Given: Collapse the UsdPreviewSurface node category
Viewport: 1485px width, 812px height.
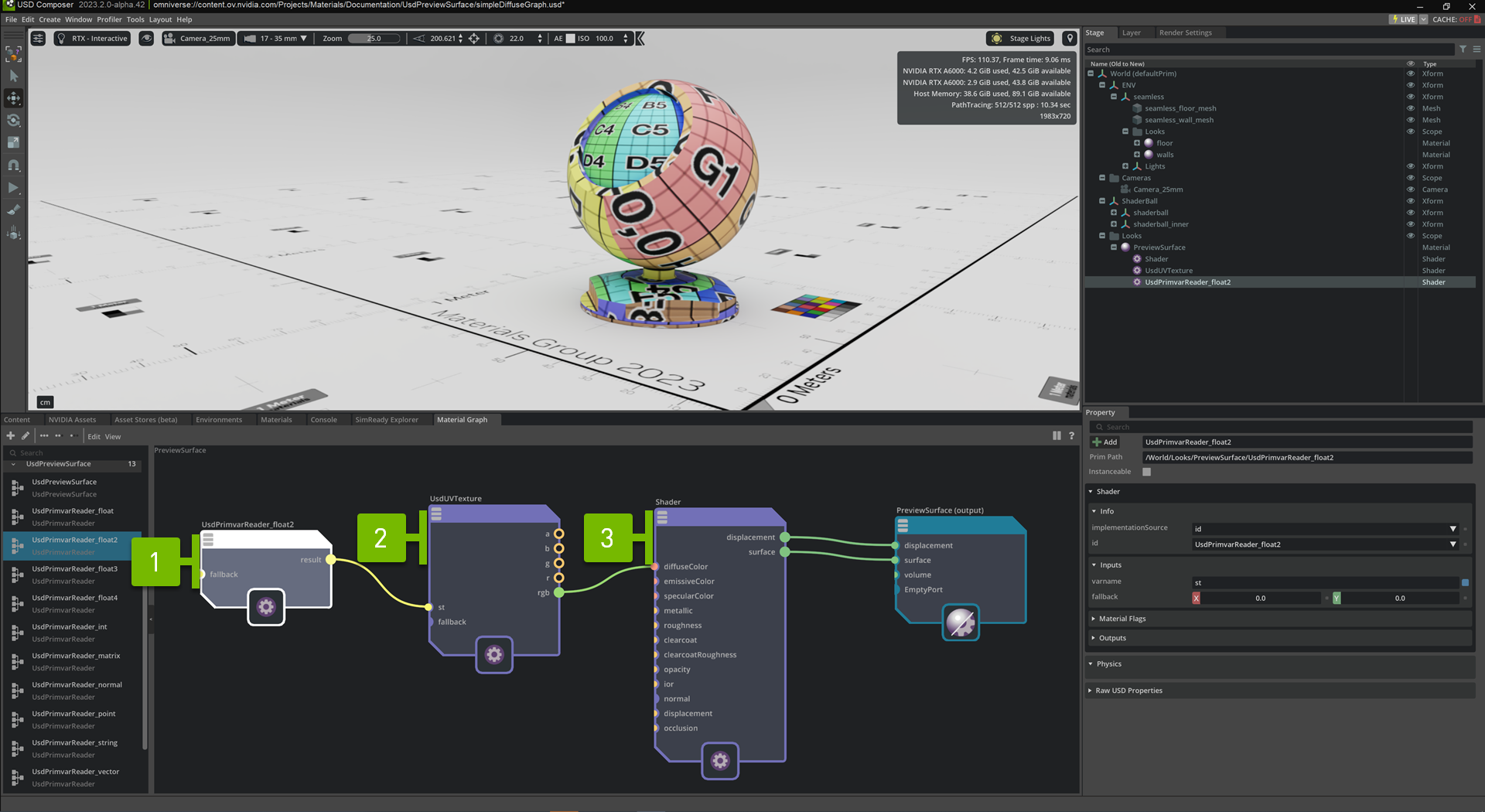Looking at the screenshot, I should tap(13, 464).
